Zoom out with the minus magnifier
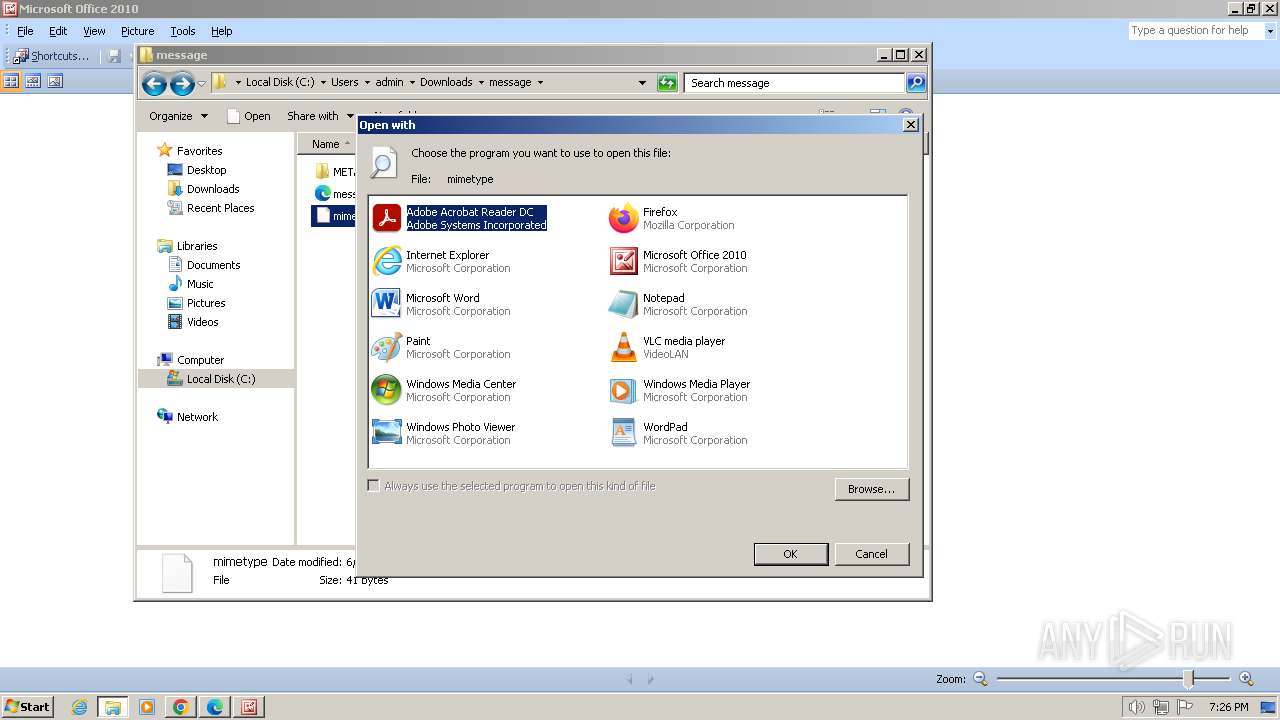 (x=980, y=679)
